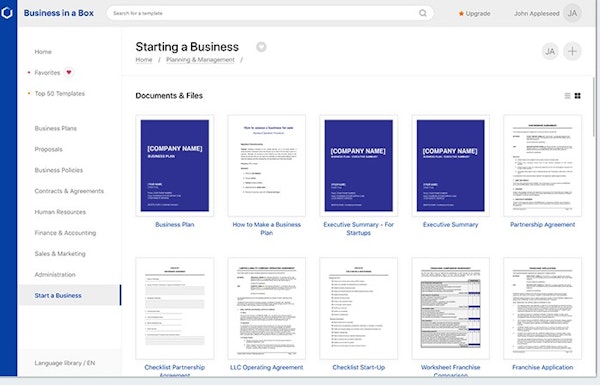Favorite the Starting a Business folder heart
Screen dimensions: 600x385
click(x=261, y=47)
